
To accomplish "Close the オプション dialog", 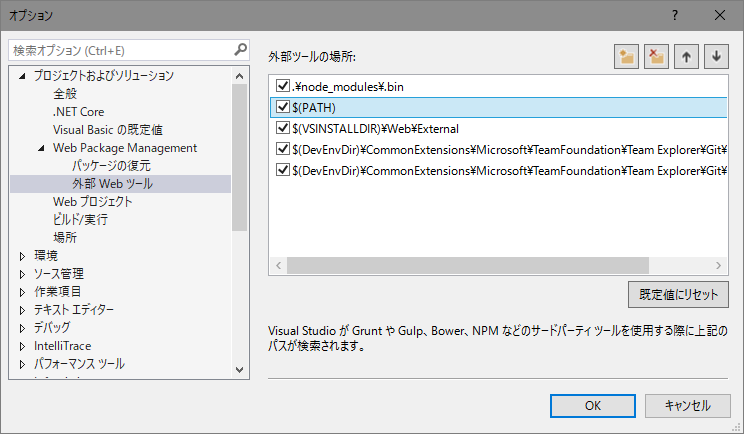I will pyautogui.click(x=720, y=15).
